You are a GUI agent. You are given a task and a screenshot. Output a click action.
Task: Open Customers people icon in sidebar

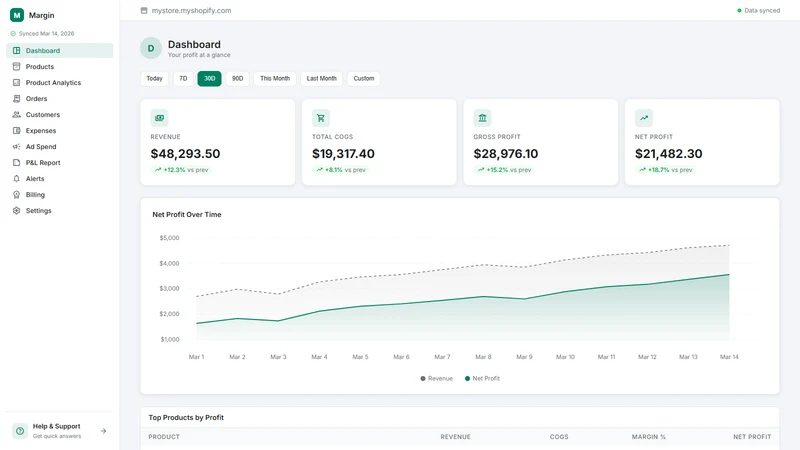coord(16,115)
